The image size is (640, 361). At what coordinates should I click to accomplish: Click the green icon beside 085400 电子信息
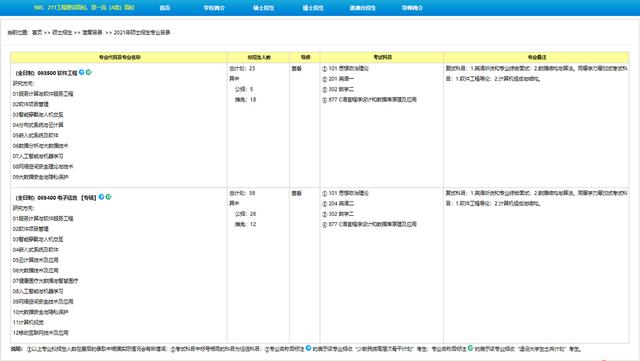pyautogui.click(x=108, y=197)
